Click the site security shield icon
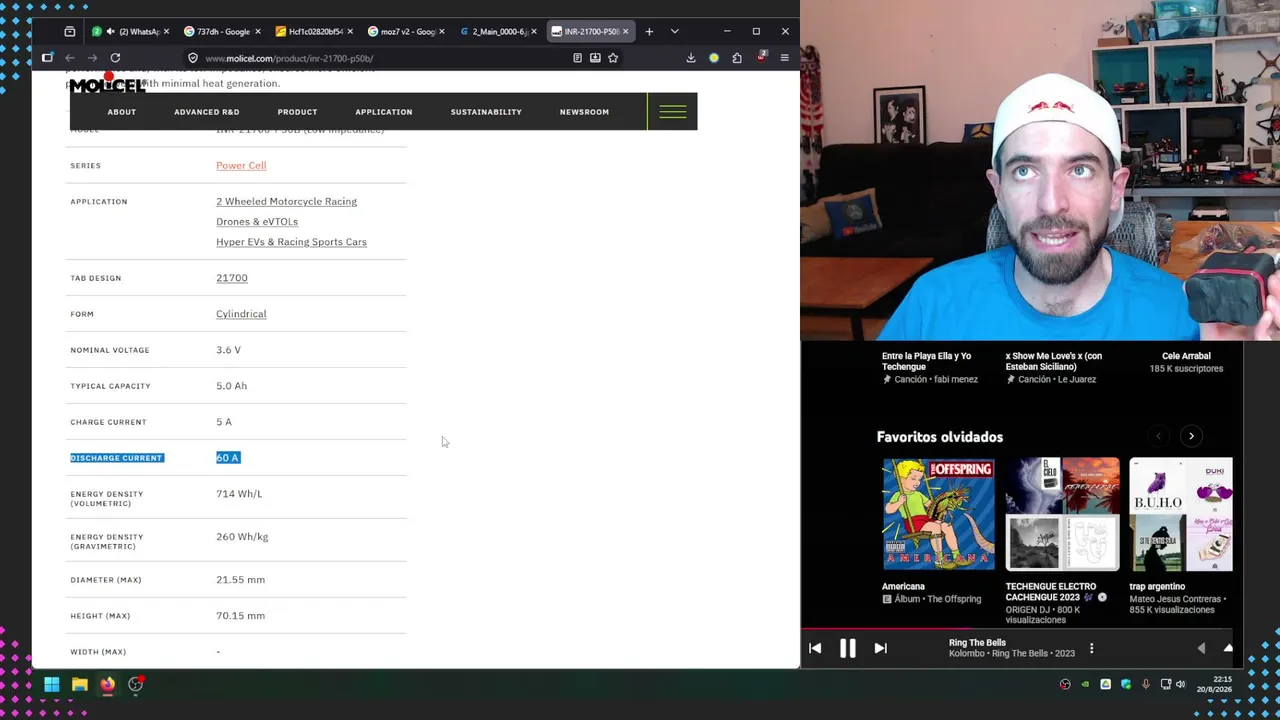 [x=193, y=58]
